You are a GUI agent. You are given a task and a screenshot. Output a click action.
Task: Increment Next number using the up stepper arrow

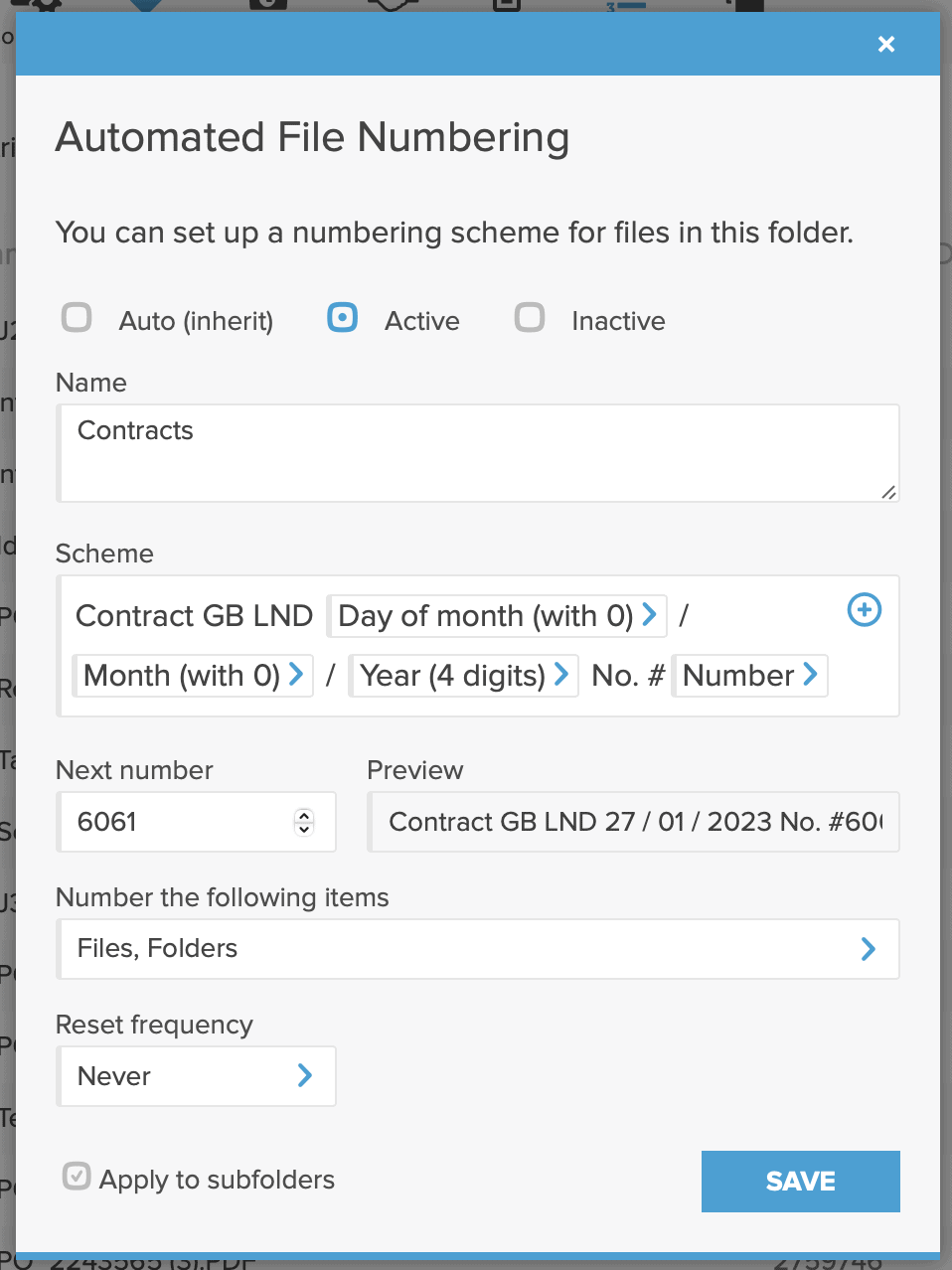[x=303, y=816]
